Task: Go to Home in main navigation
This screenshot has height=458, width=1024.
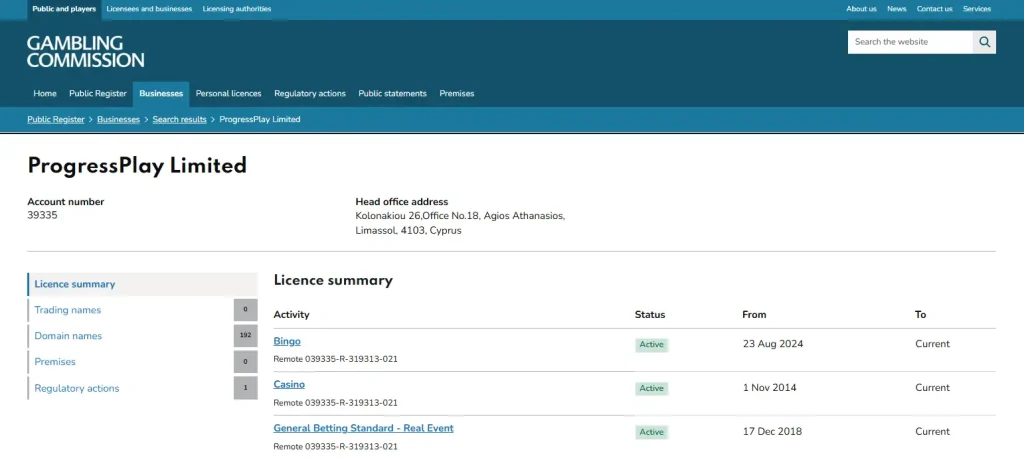Action: pyautogui.click(x=45, y=93)
